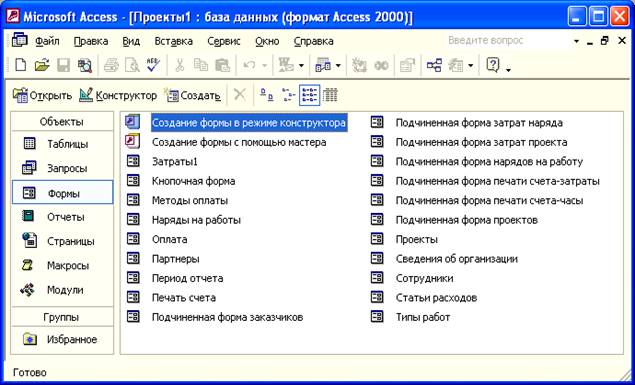Click the Help question mark icon
This screenshot has height=385, width=635.
point(492,65)
